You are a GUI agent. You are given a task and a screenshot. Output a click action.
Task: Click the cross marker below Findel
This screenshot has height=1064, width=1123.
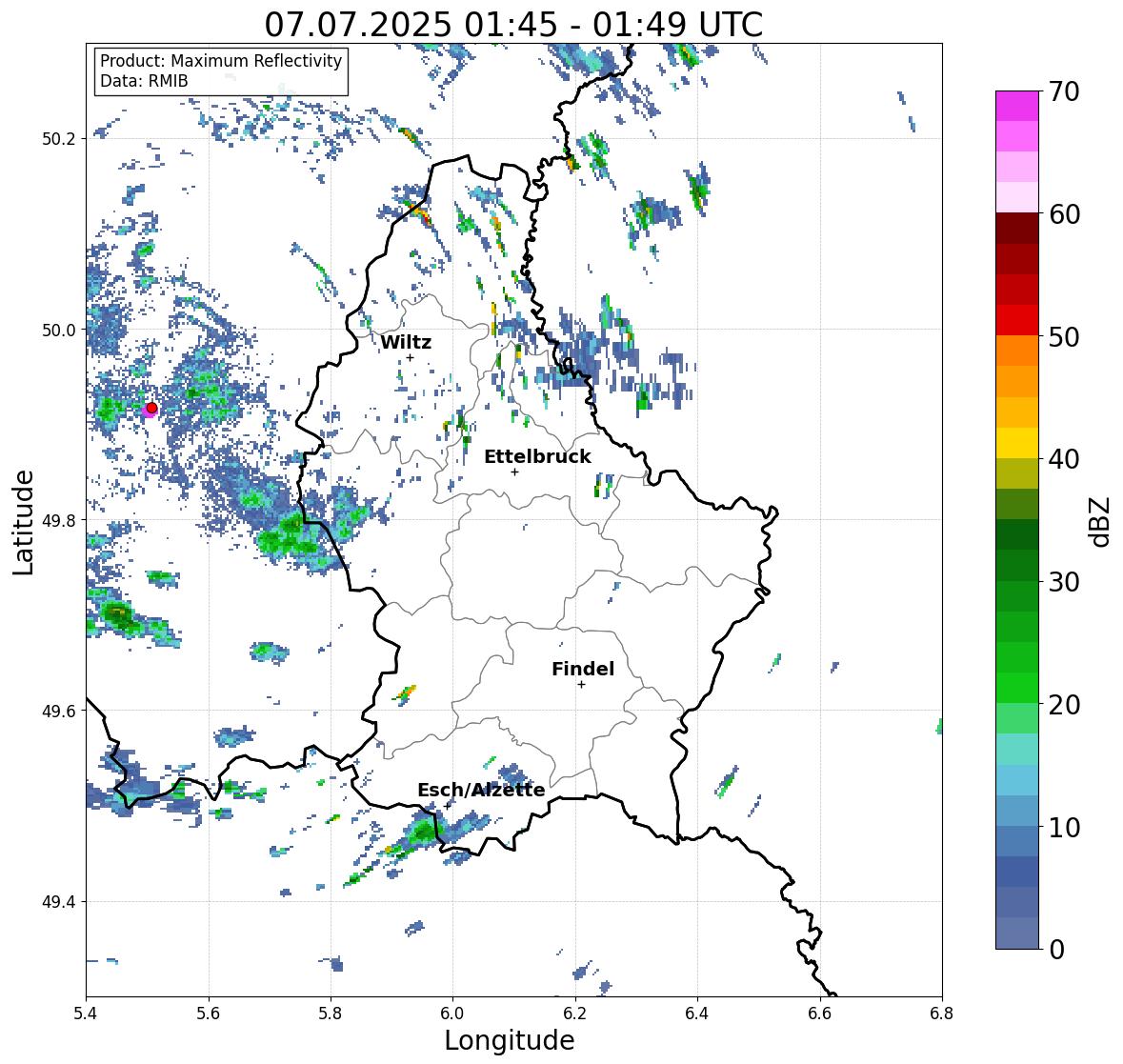pos(581,685)
